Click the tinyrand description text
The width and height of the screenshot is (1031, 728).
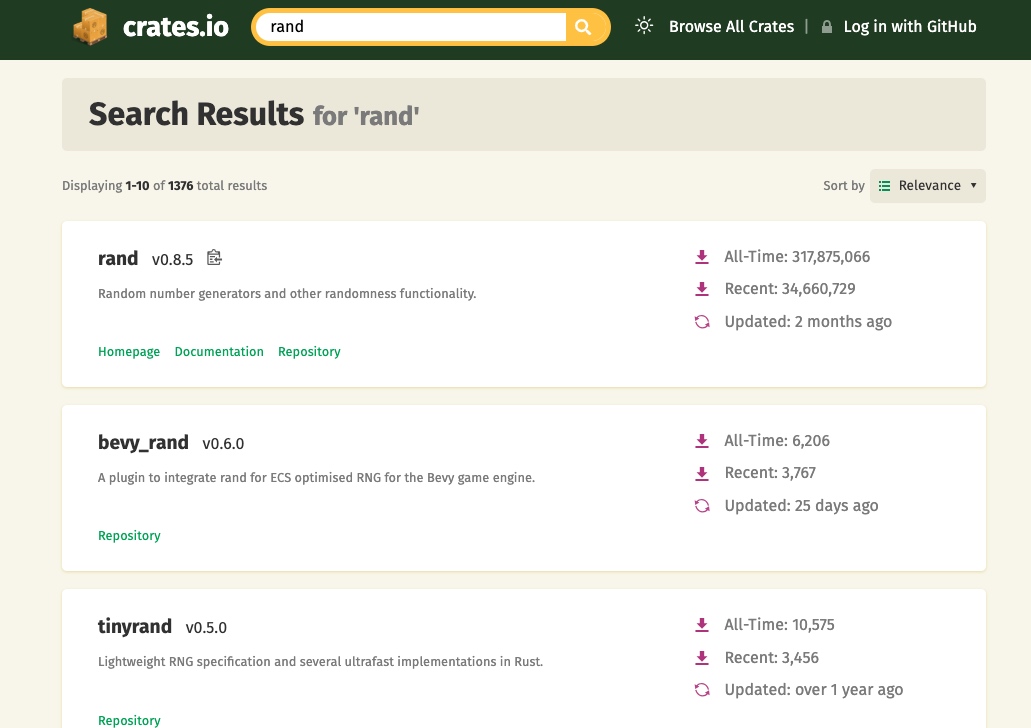320,662
